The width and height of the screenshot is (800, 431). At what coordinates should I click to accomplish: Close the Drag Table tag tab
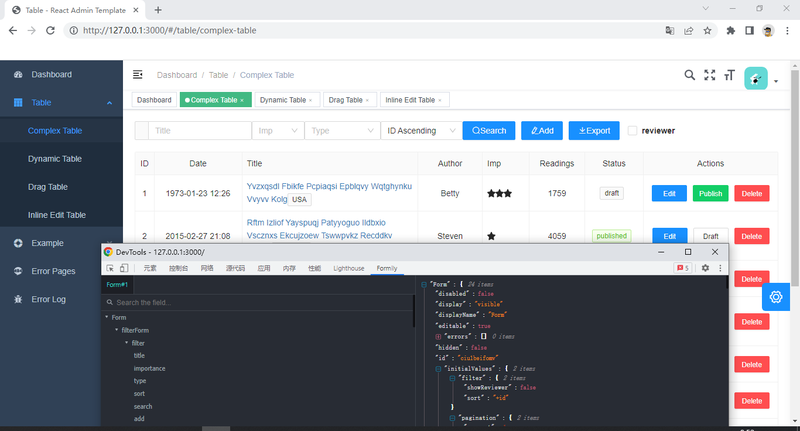(367, 100)
